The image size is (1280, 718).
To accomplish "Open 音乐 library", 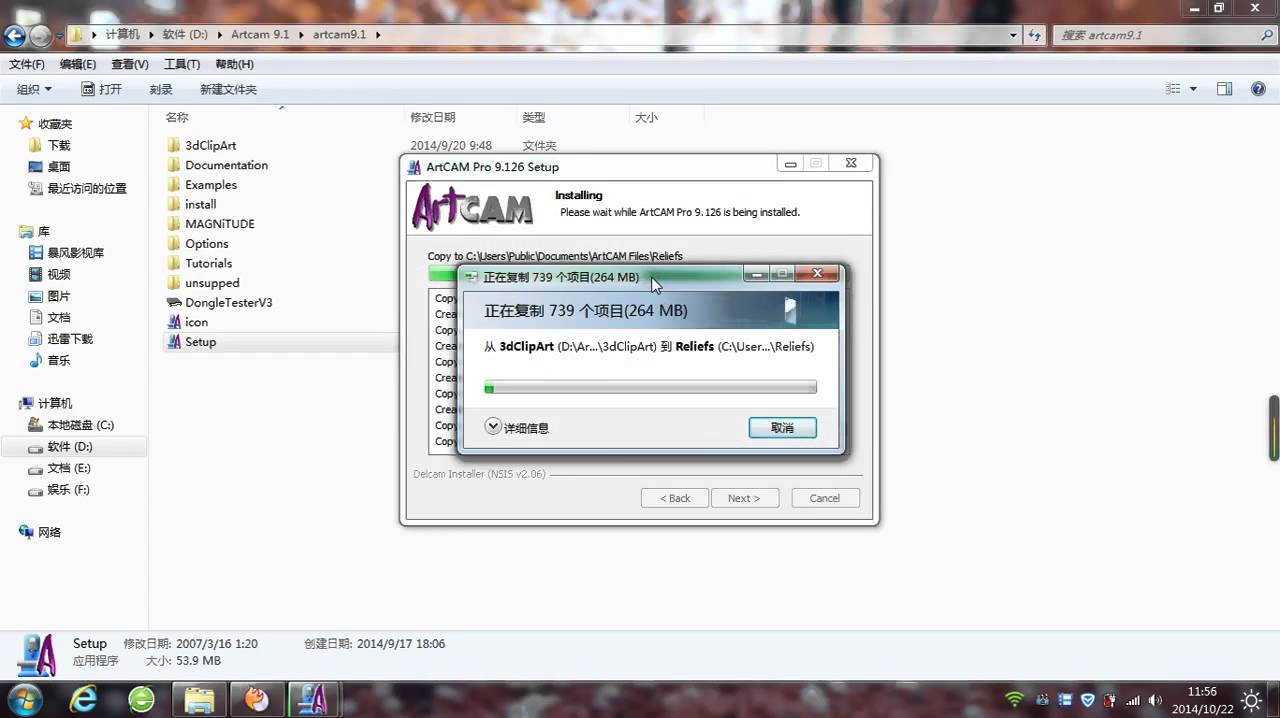I will [59, 360].
